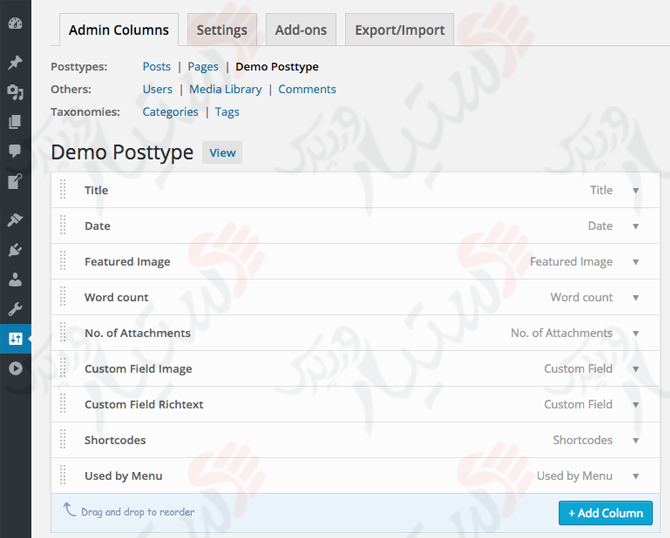Click grey Word count type text

(x=582, y=297)
